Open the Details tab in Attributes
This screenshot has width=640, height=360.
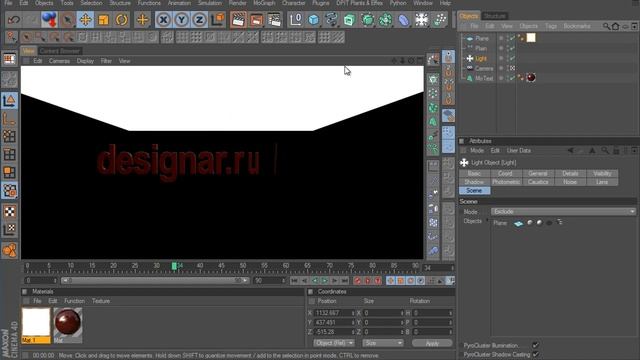tap(570, 173)
